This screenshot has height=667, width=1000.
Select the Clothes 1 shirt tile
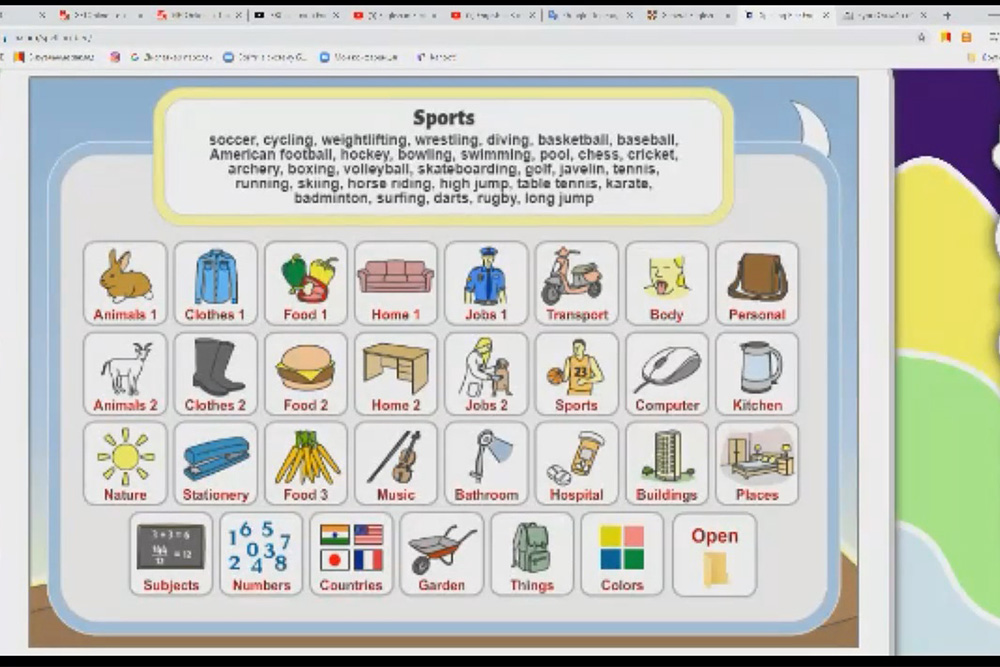point(215,282)
